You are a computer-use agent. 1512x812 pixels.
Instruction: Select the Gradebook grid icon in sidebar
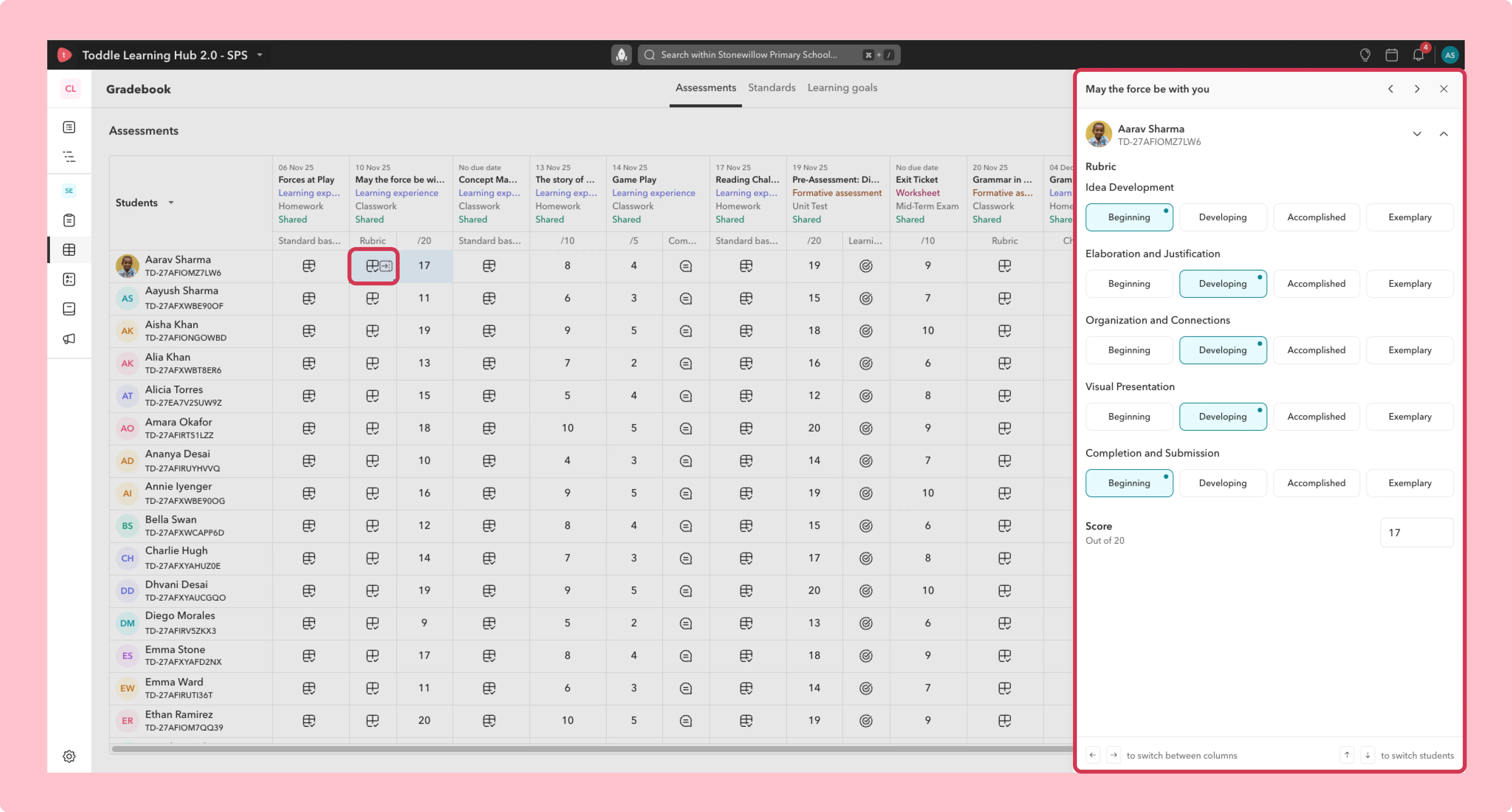[x=69, y=250]
